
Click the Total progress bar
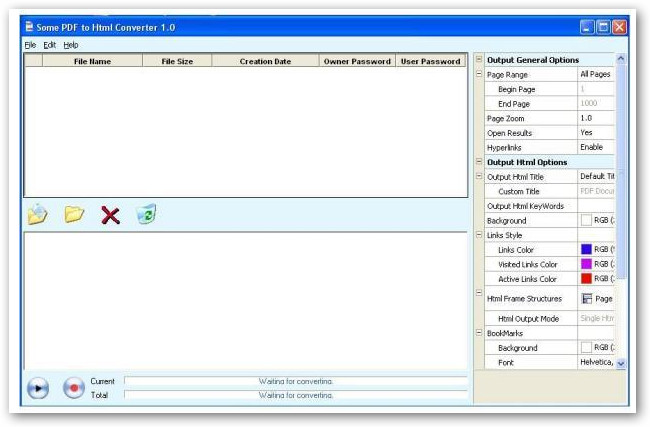pos(296,395)
